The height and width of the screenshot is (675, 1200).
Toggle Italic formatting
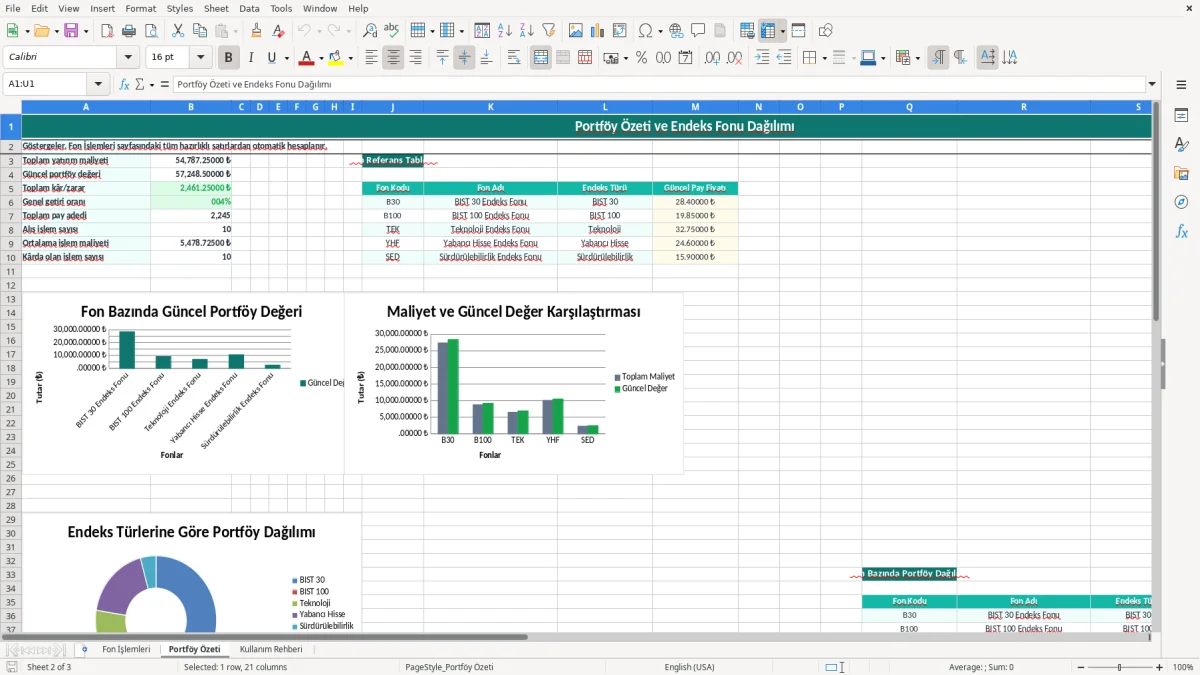click(x=250, y=58)
